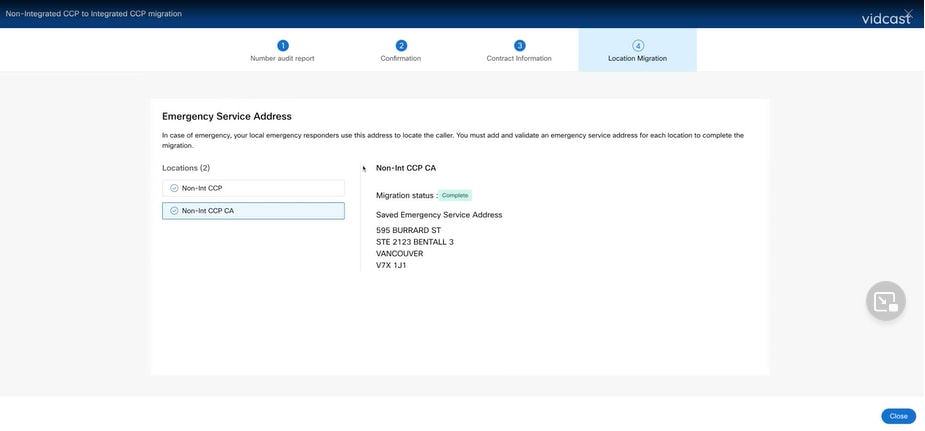Image resolution: width=925 pixels, height=431 pixels.
Task: Select the Location Migration step label
Action: pyautogui.click(x=638, y=58)
